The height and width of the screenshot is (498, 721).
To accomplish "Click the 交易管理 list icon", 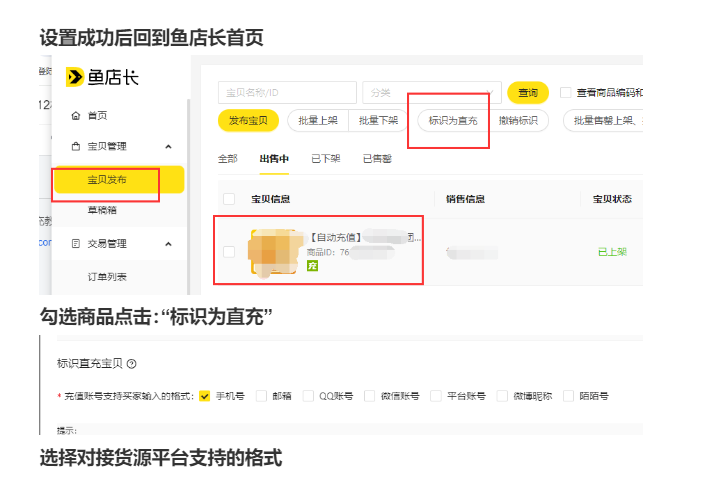I will pyautogui.click(x=76, y=243).
